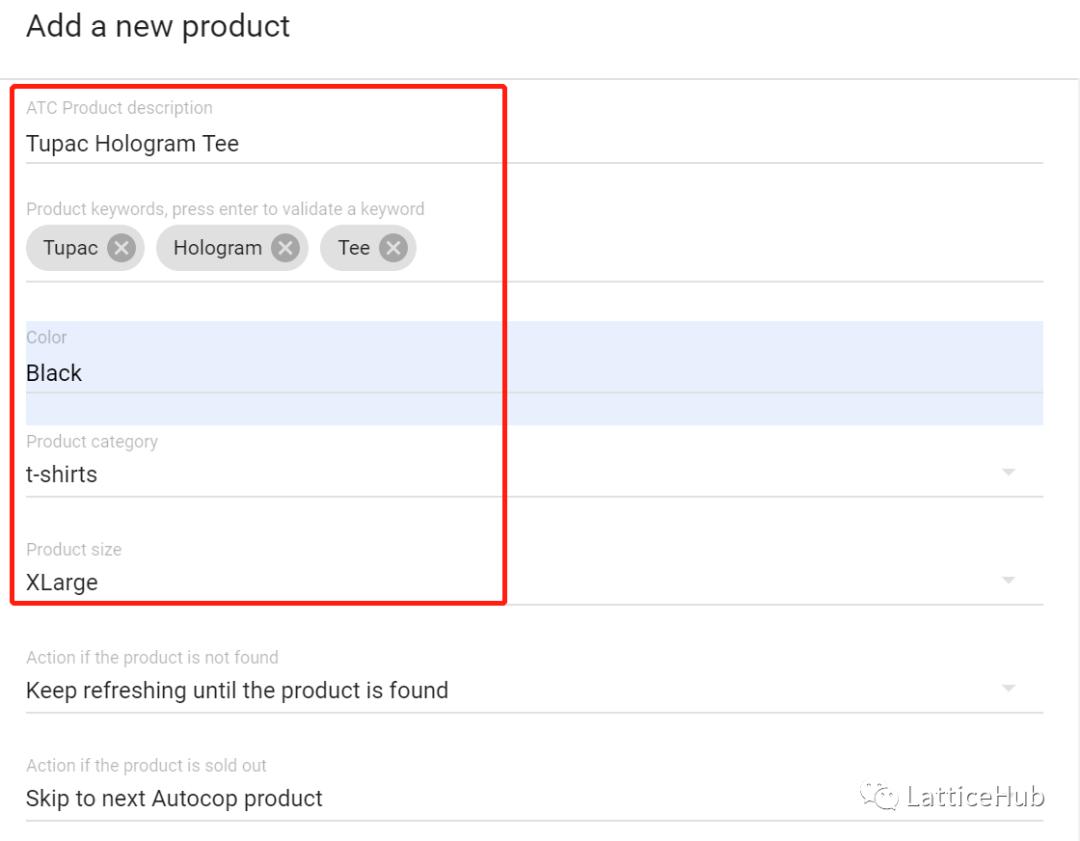Click the Tee keyword chip label
The width and height of the screenshot is (1080, 841).
coord(354,248)
